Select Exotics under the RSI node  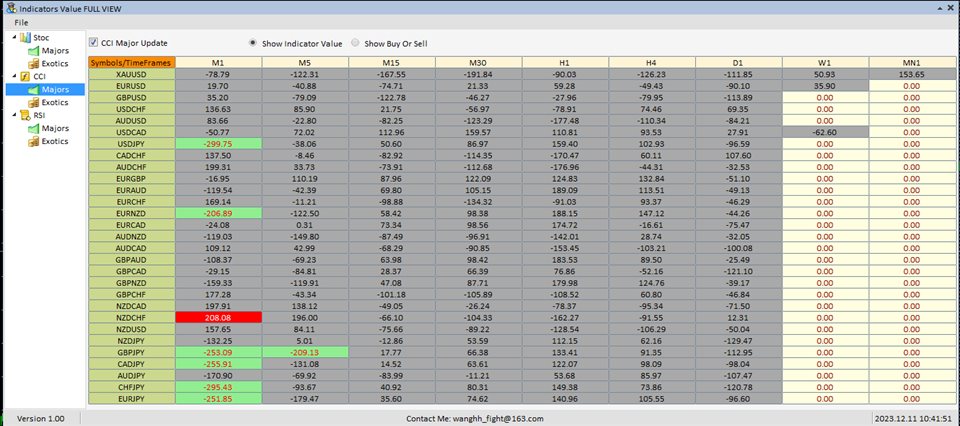55,141
